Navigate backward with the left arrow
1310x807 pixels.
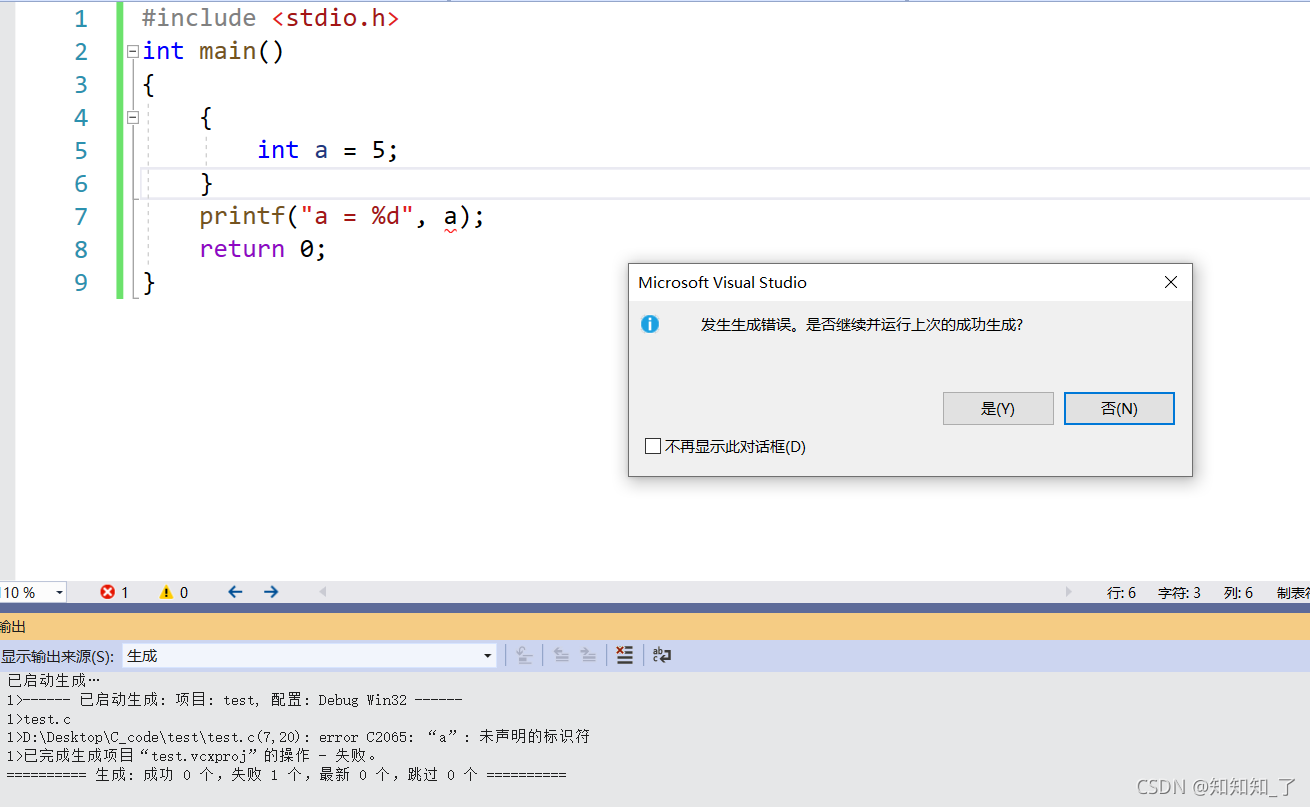[235, 592]
